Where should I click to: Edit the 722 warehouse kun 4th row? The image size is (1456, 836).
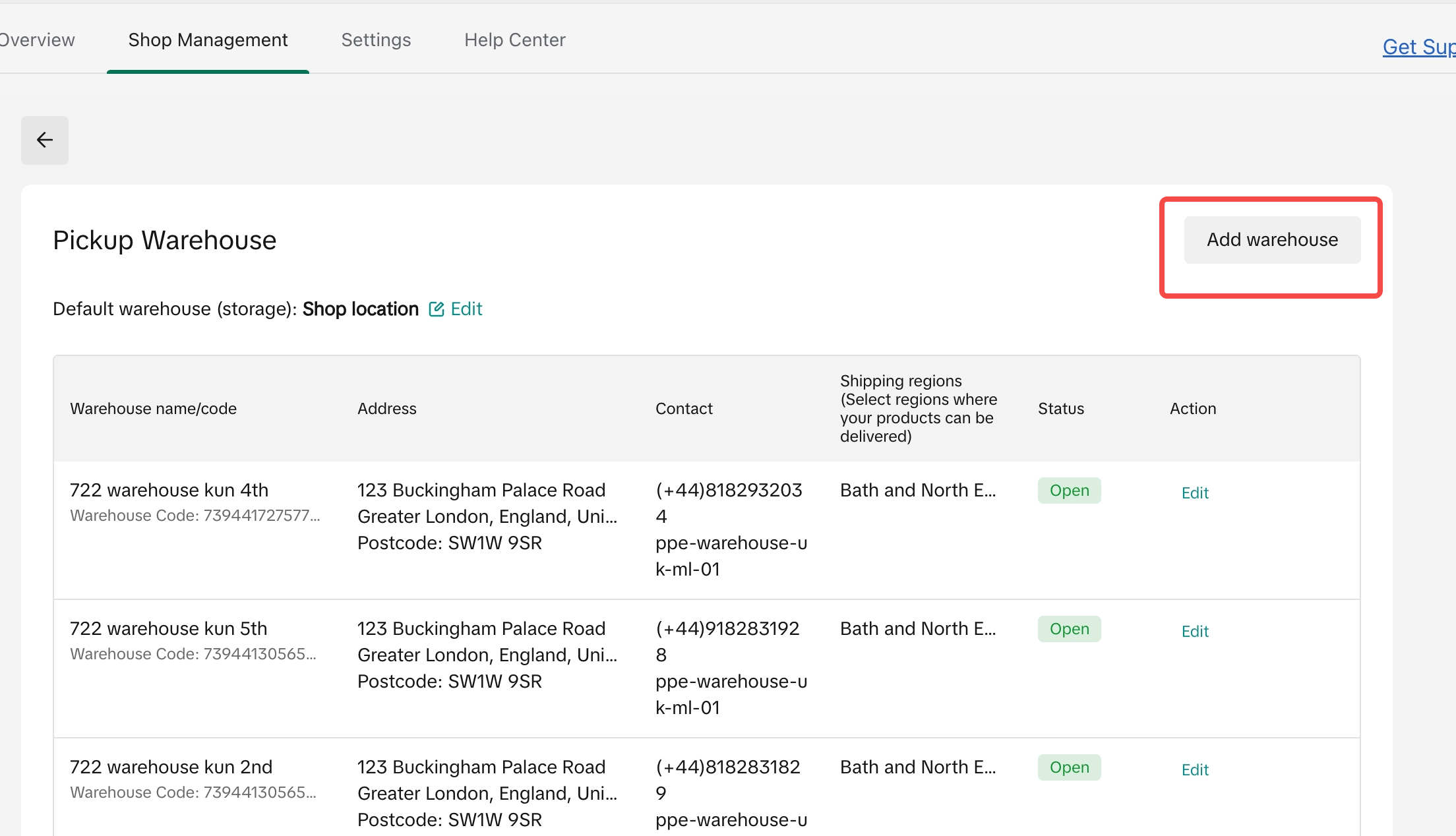(x=1194, y=493)
